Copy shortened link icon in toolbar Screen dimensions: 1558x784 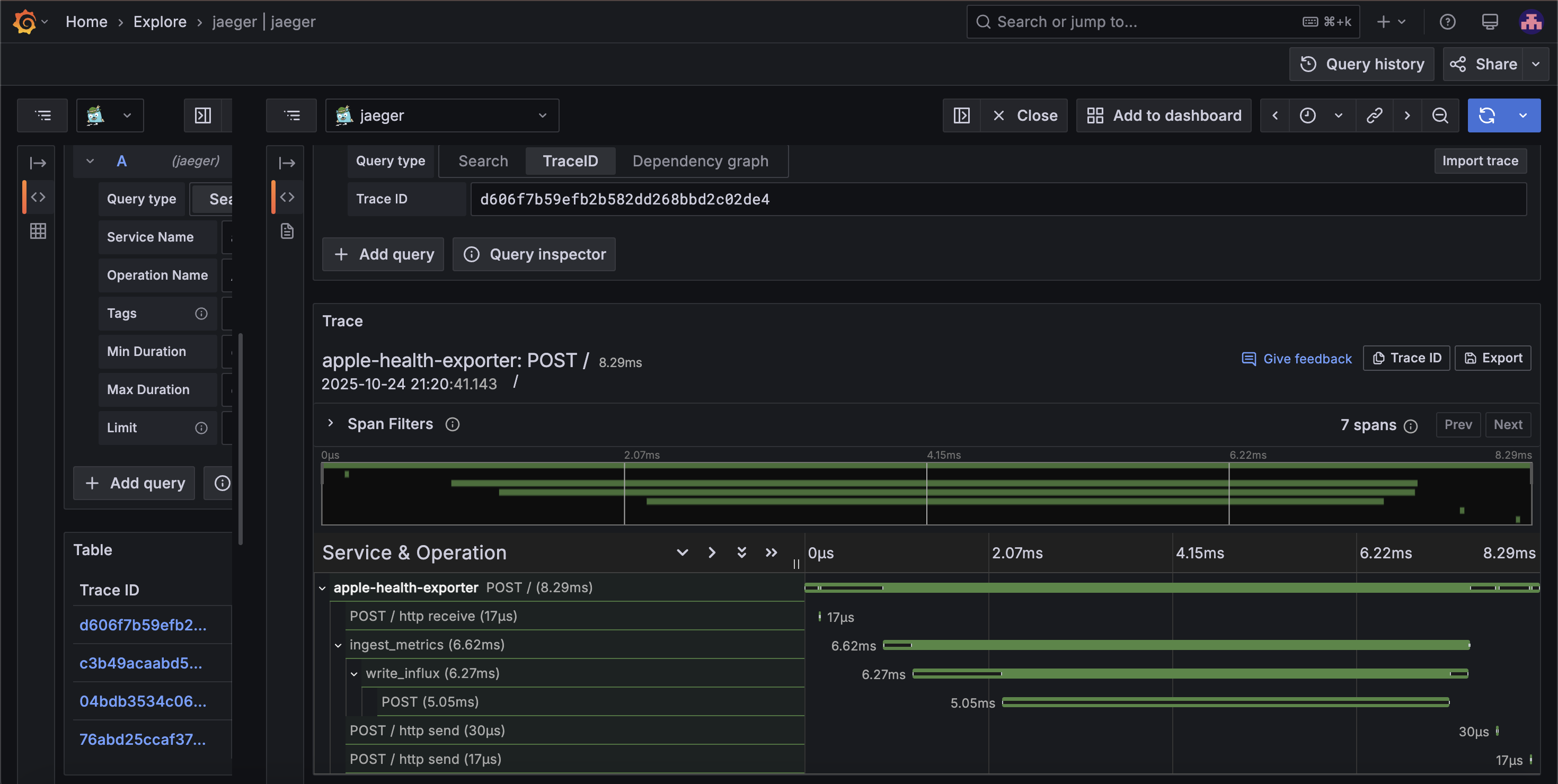pos(1374,115)
